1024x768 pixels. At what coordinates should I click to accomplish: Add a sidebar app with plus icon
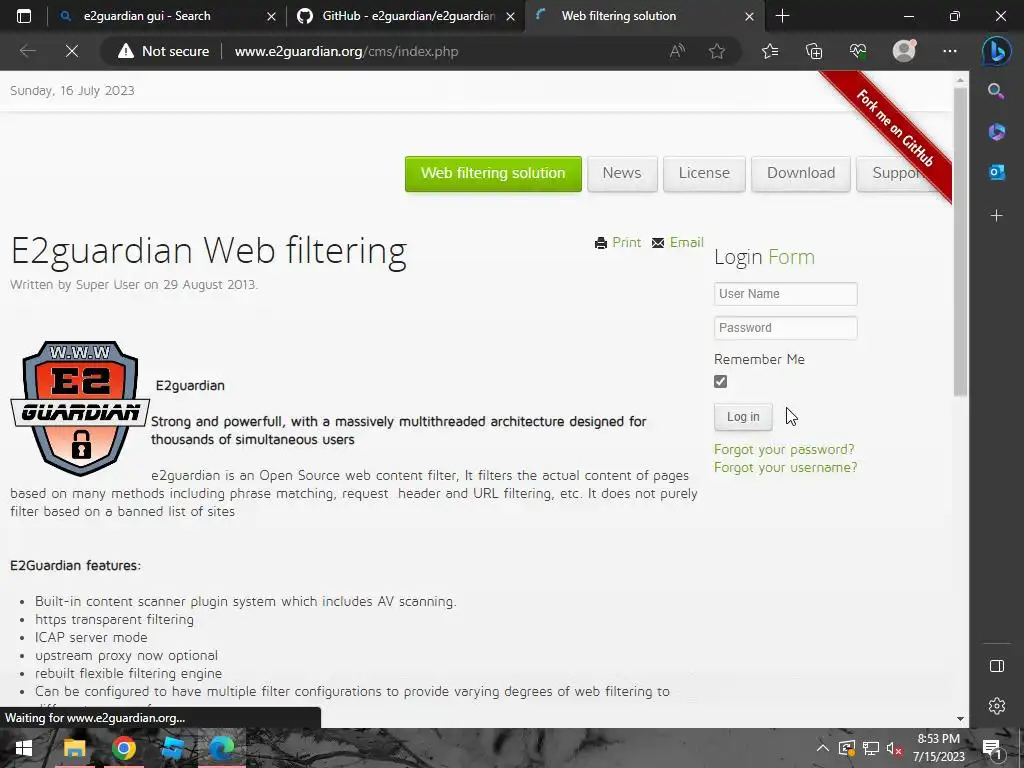[997, 215]
